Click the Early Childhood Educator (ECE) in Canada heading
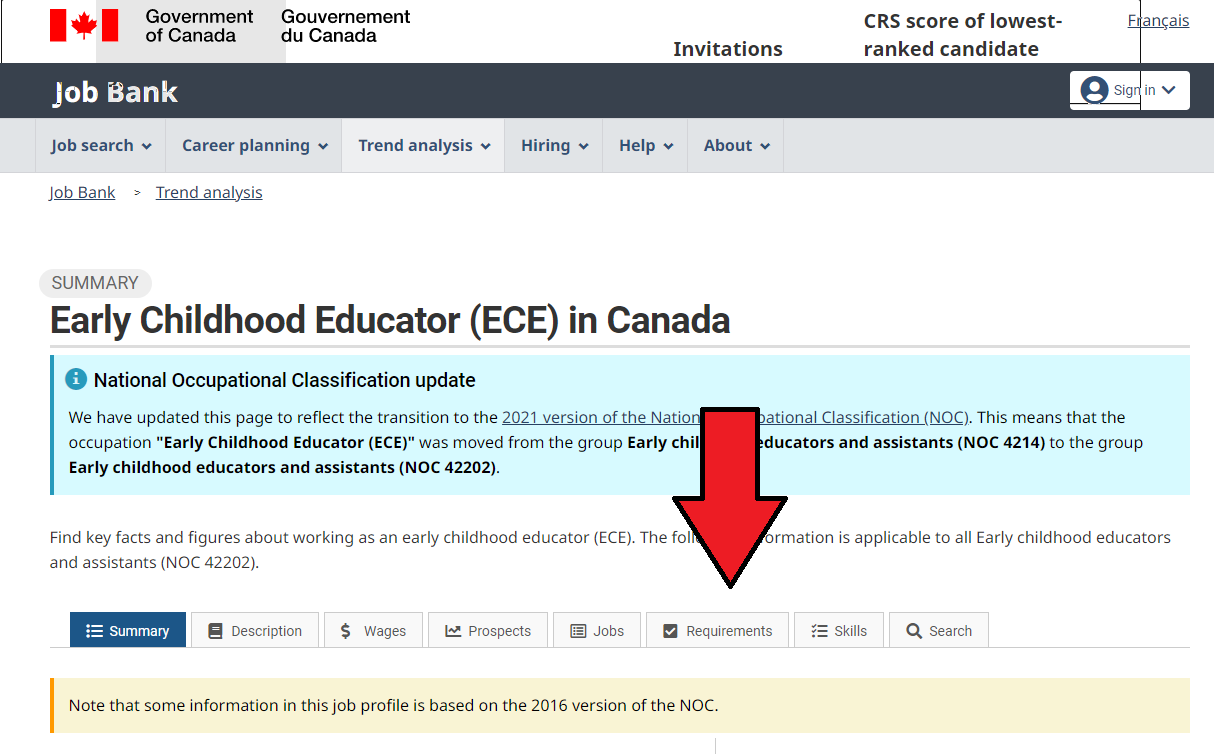This screenshot has width=1214, height=754. pos(390,321)
